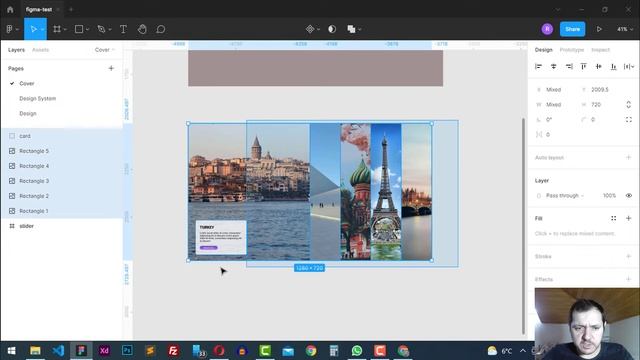Open fill style library icon
640x360 pixels.
coord(613,218)
